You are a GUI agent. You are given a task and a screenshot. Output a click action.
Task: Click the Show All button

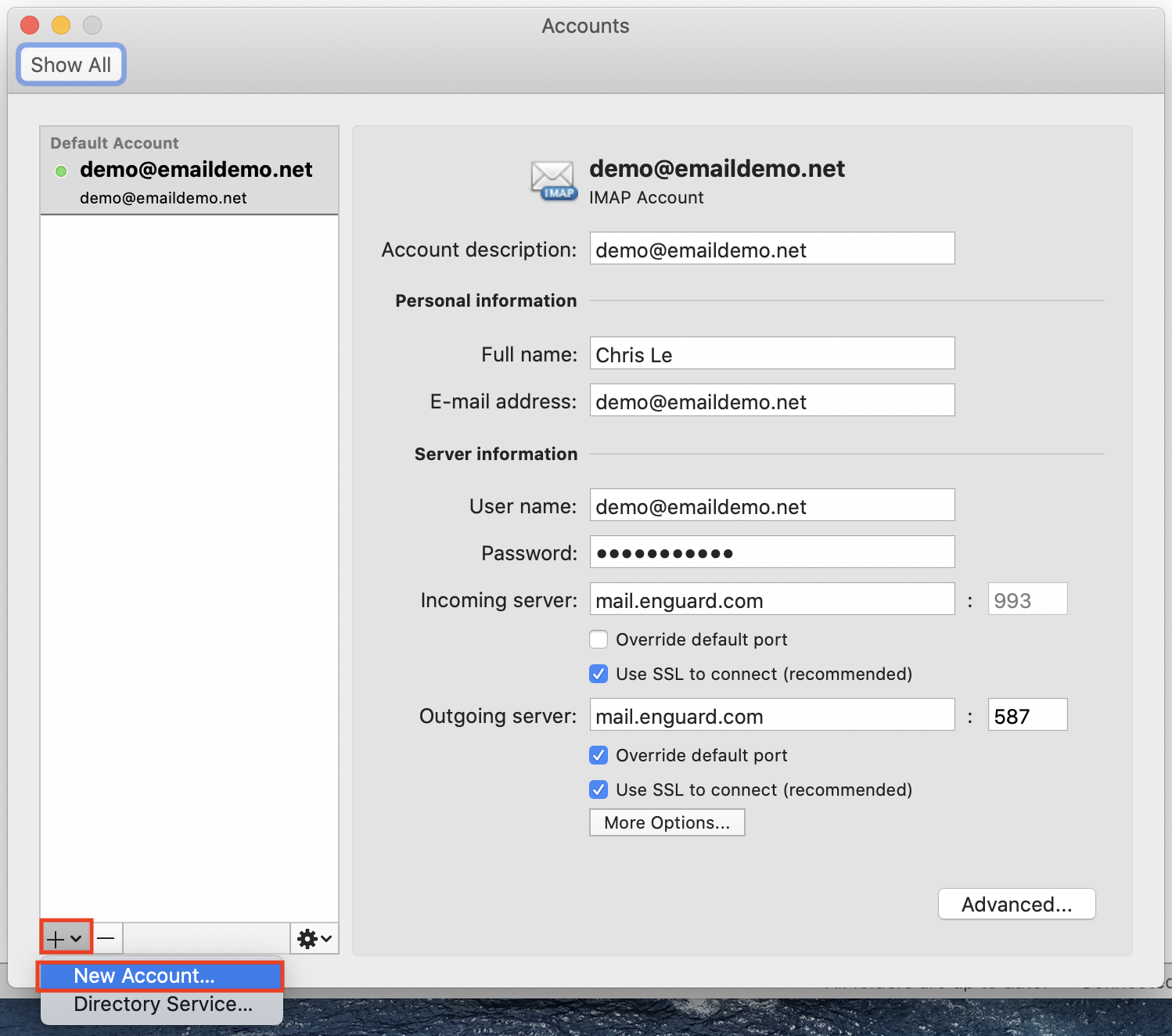(71, 65)
